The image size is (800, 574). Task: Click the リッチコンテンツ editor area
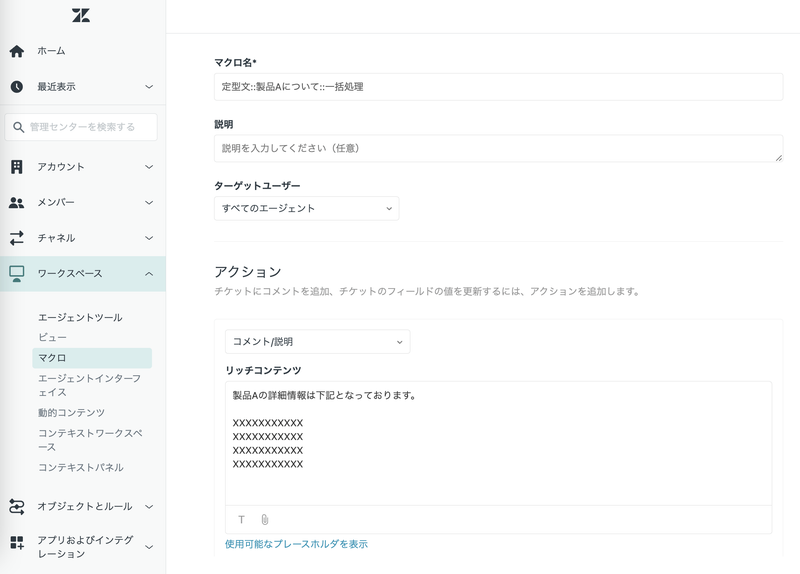[498, 443]
